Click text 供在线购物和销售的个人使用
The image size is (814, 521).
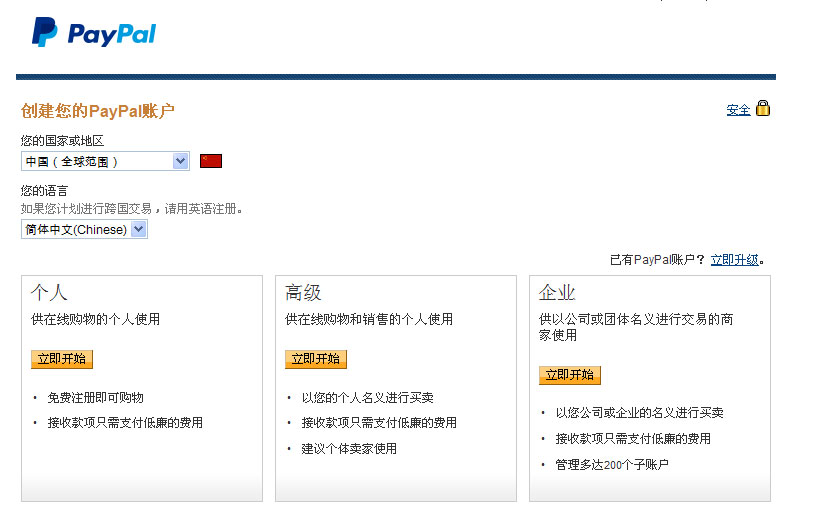(369, 319)
